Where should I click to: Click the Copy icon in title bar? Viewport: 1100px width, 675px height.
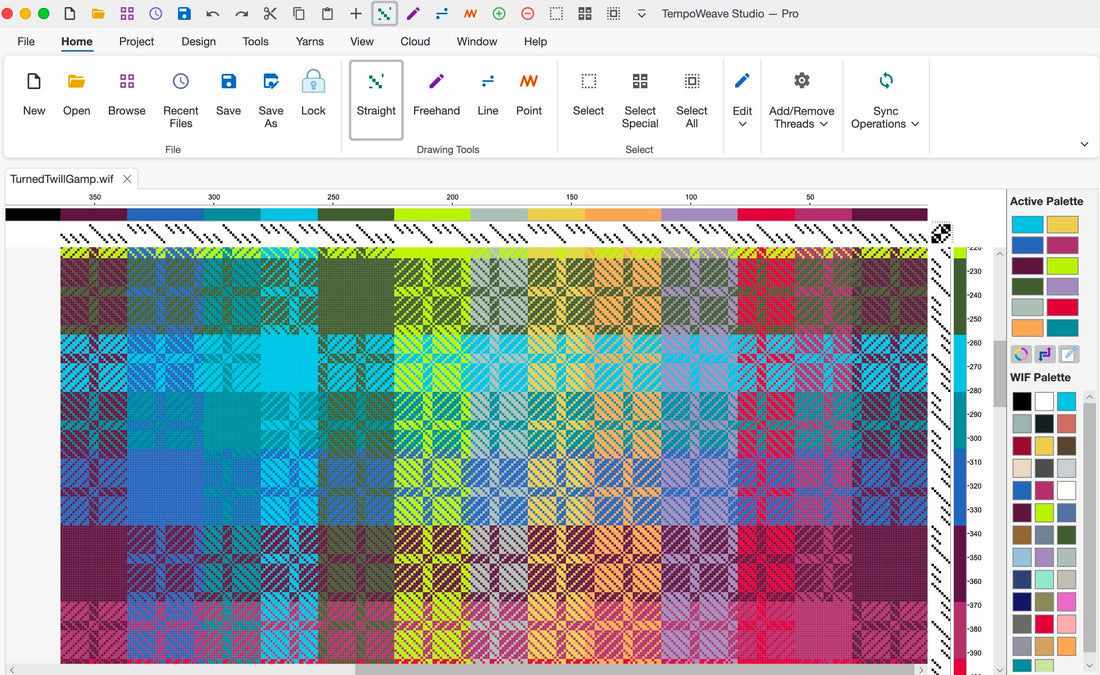pyautogui.click(x=299, y=13)
